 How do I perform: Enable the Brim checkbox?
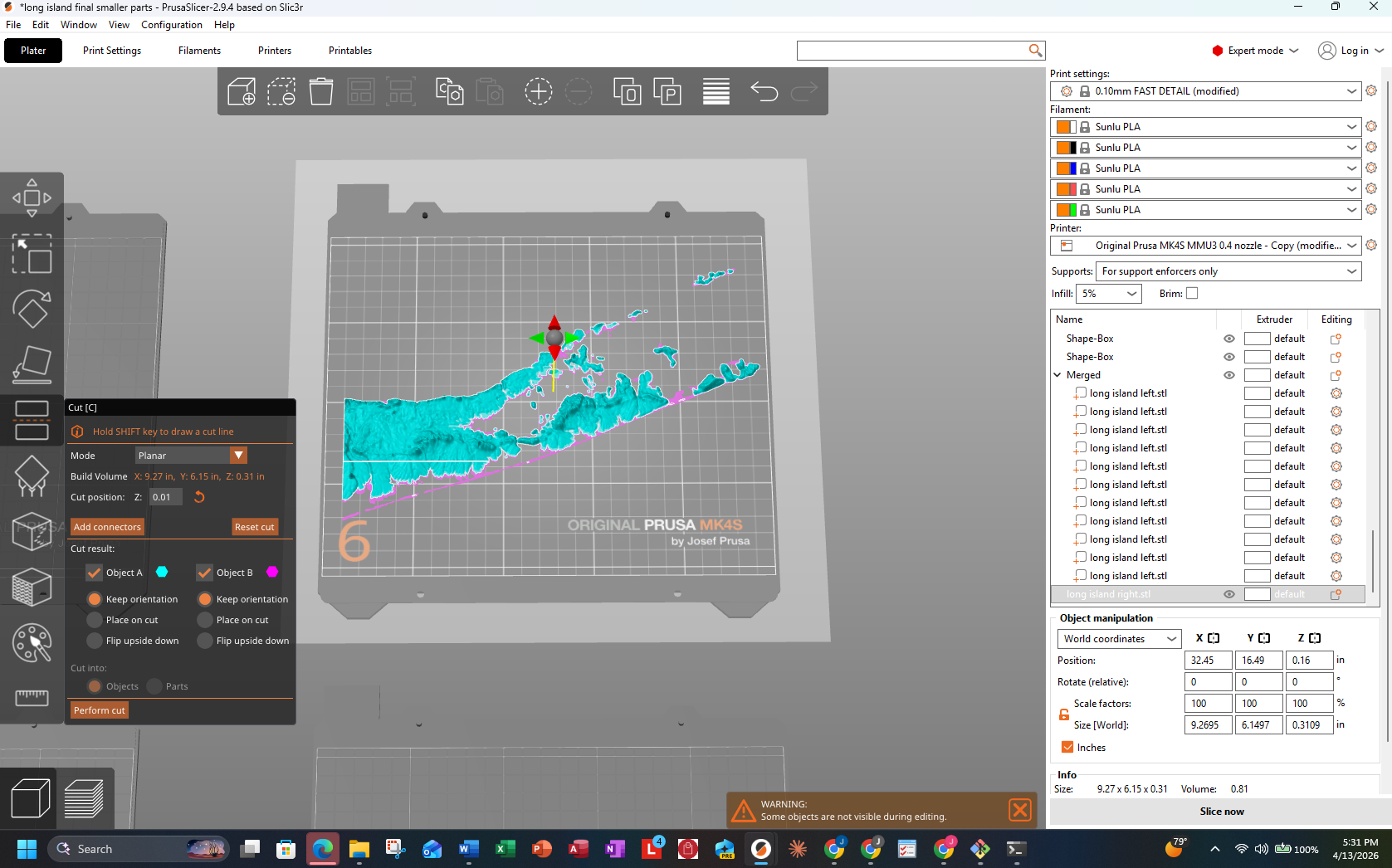(1192, 293)
